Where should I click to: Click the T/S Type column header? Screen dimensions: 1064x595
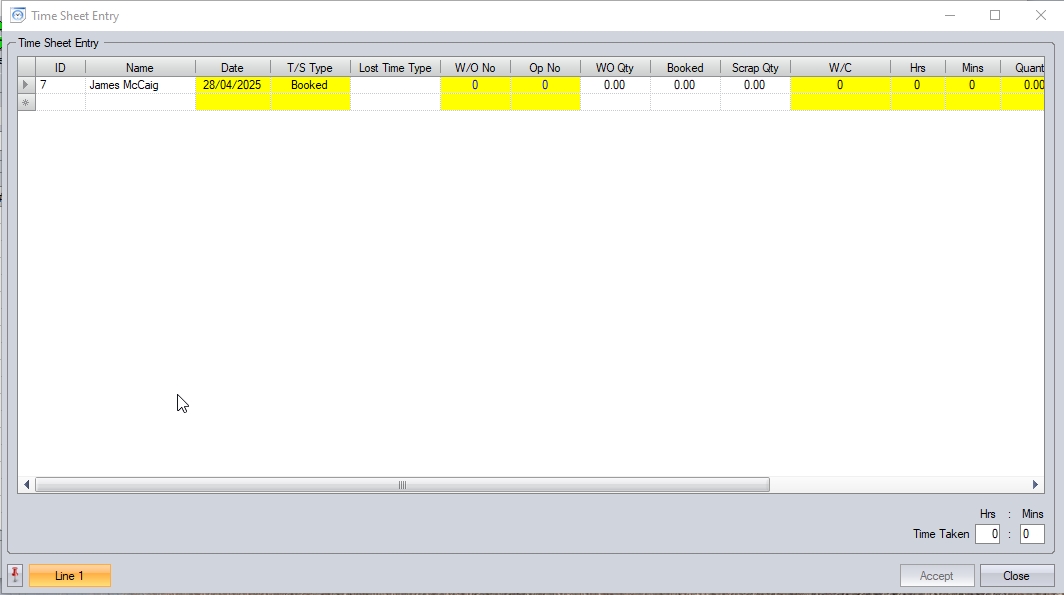[x=309, y=68]
